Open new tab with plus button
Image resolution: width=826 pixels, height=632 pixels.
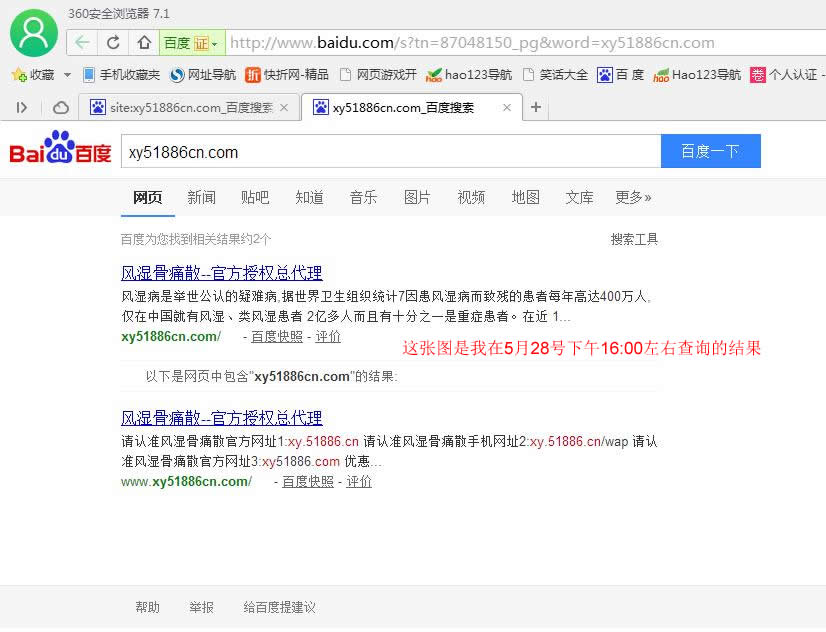tap(536, 107)
